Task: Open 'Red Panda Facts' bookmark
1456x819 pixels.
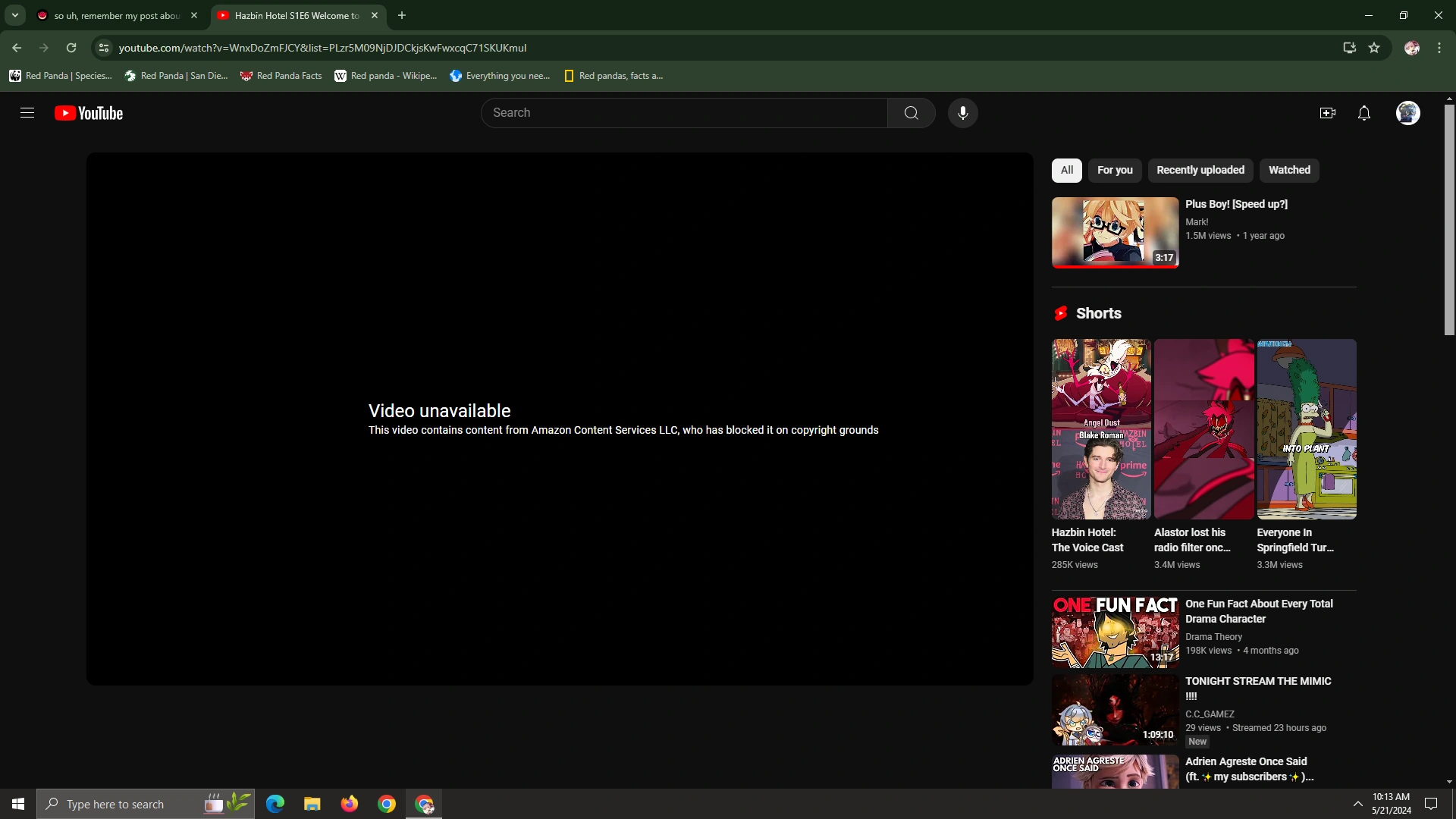Action: pos(281,76)
